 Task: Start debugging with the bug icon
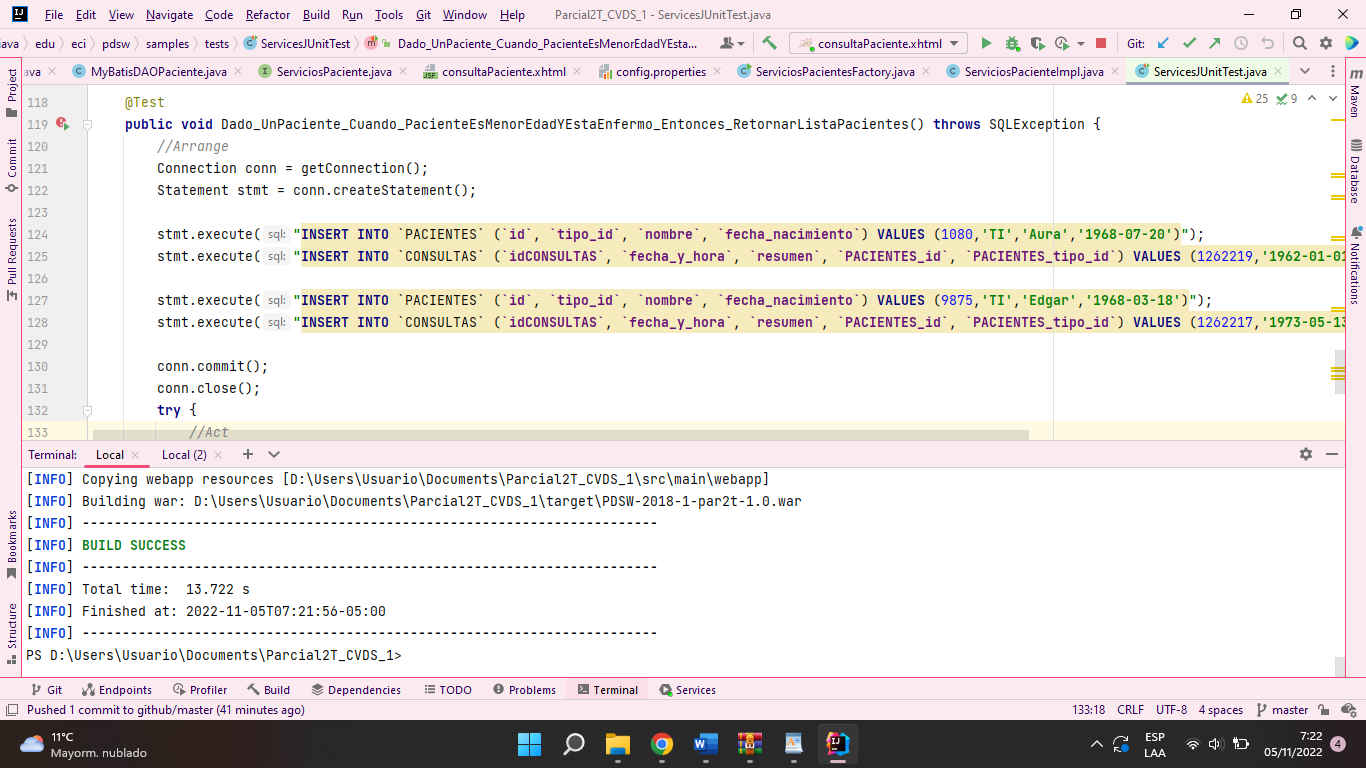(x=1012, y=43)
